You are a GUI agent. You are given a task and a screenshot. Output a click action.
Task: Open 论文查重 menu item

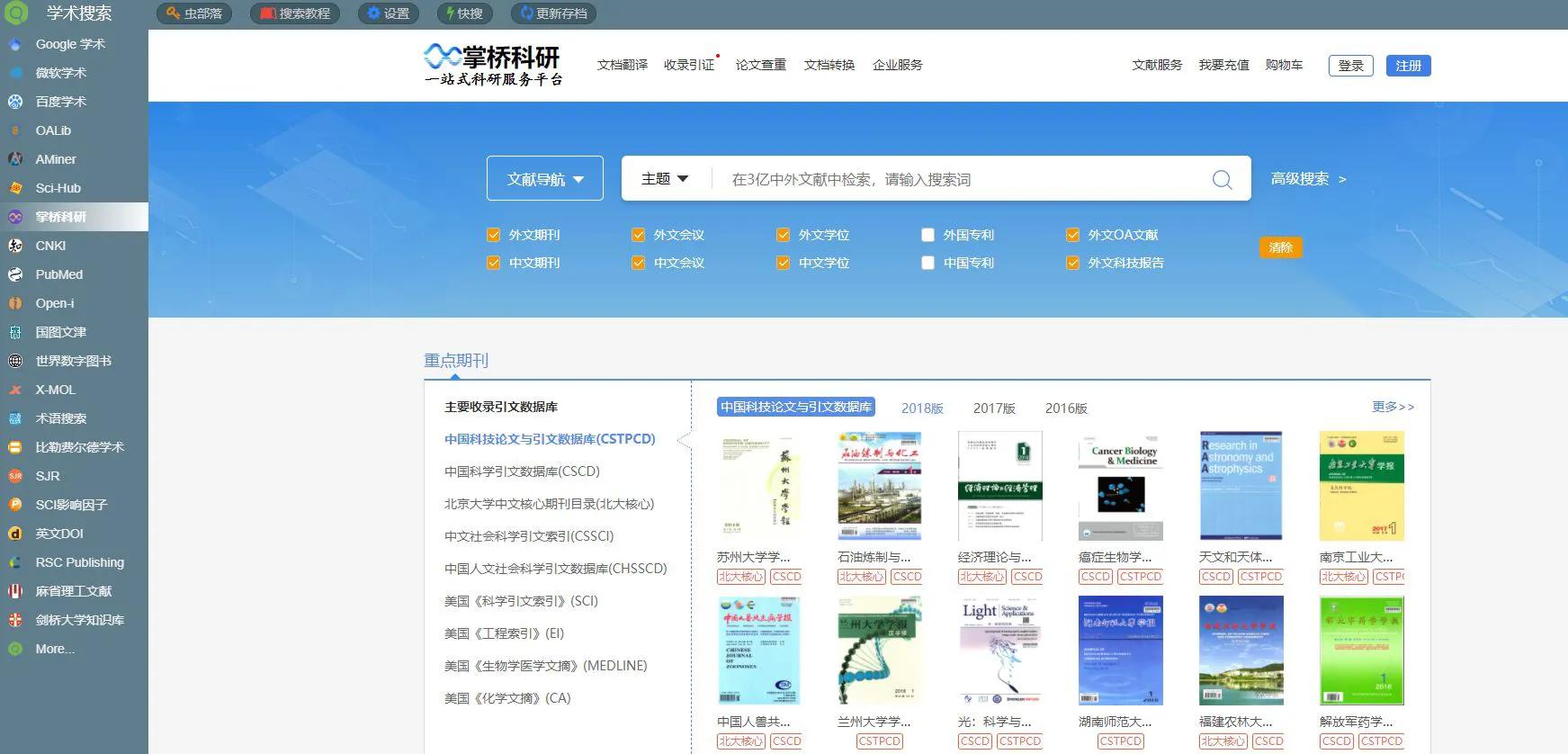click(761, 65)
